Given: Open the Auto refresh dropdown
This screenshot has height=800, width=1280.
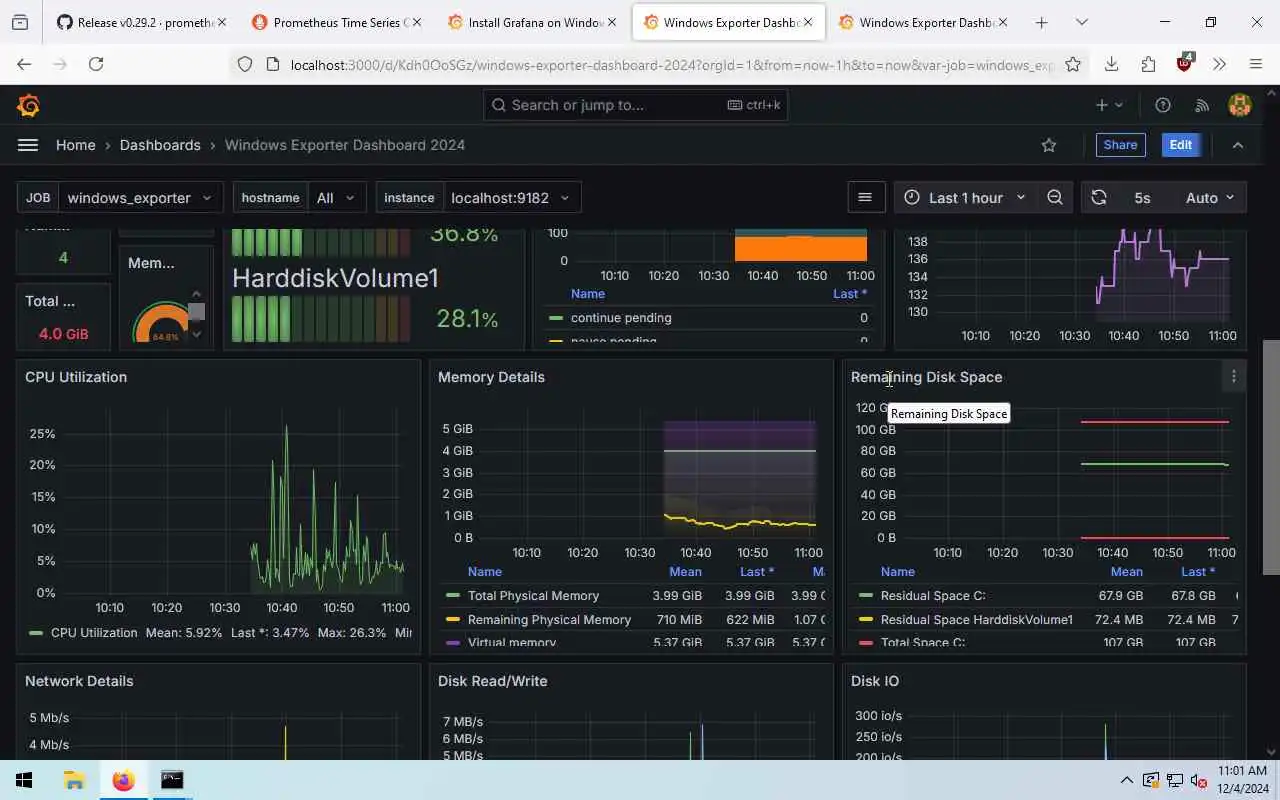Looking at the screenshot, I should click(1210, 198).
